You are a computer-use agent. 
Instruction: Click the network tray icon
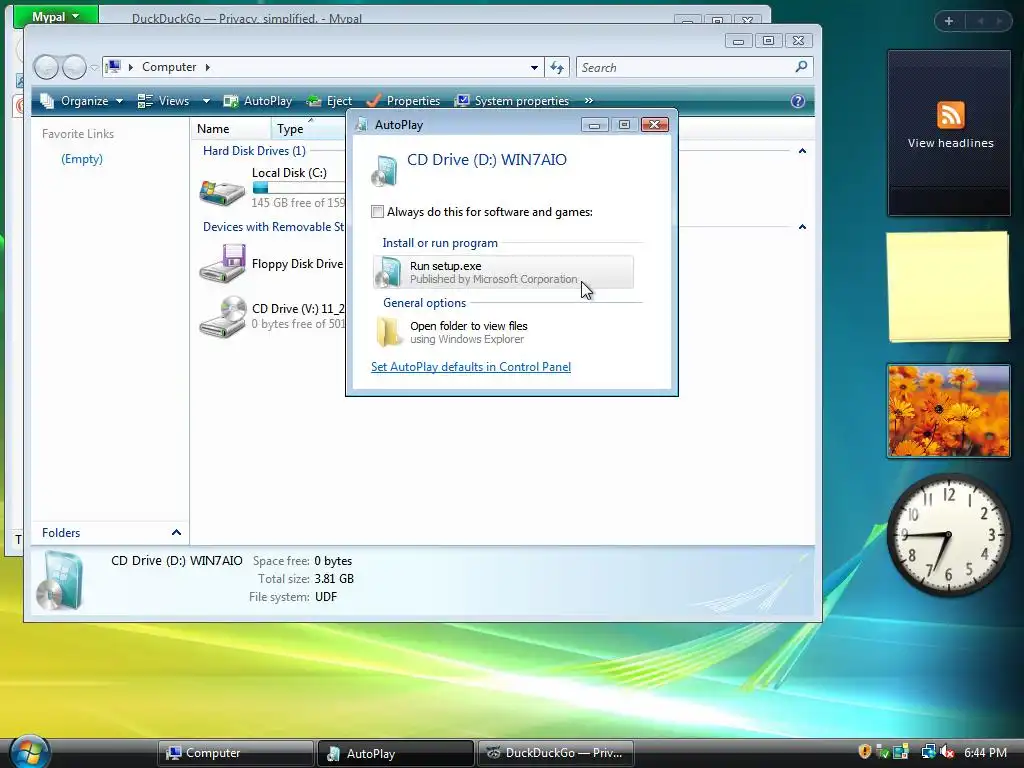coord(927,752)
